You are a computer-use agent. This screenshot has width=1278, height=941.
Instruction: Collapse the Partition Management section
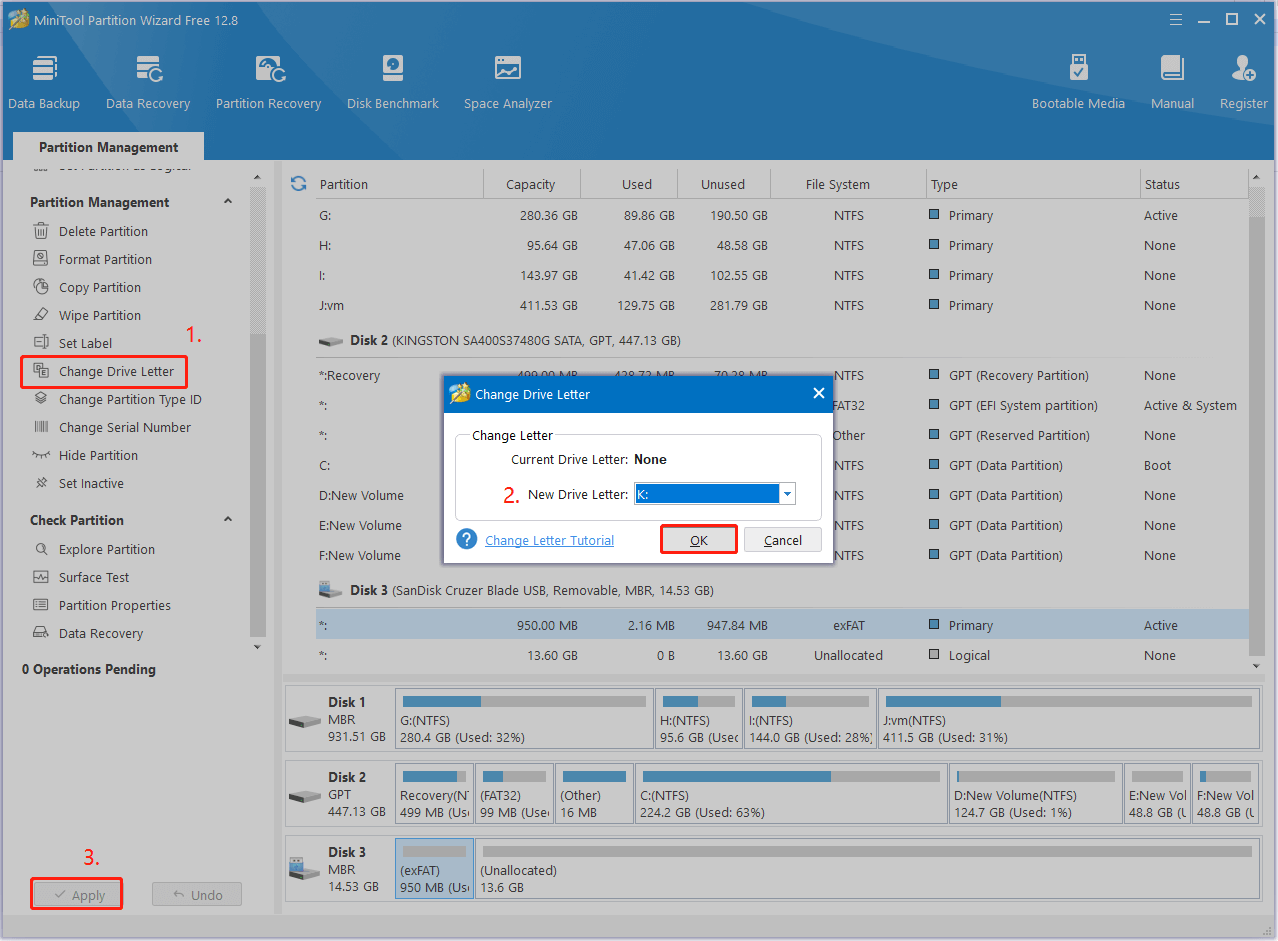point(228,202)
